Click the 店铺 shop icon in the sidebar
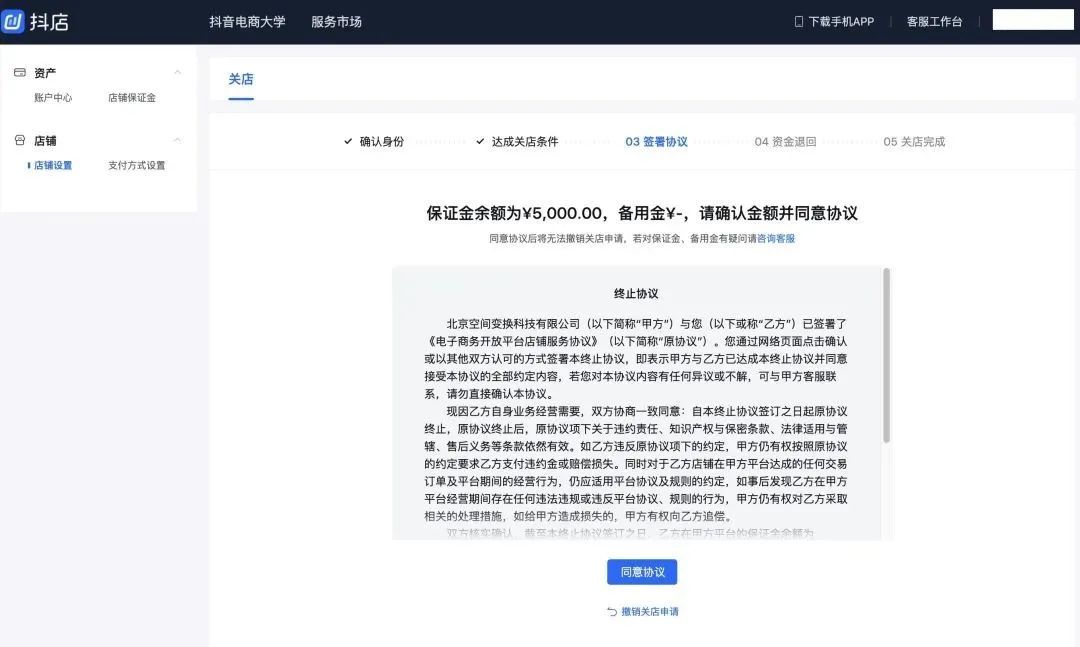This screenshot has width=1080, height=647. 18,140
